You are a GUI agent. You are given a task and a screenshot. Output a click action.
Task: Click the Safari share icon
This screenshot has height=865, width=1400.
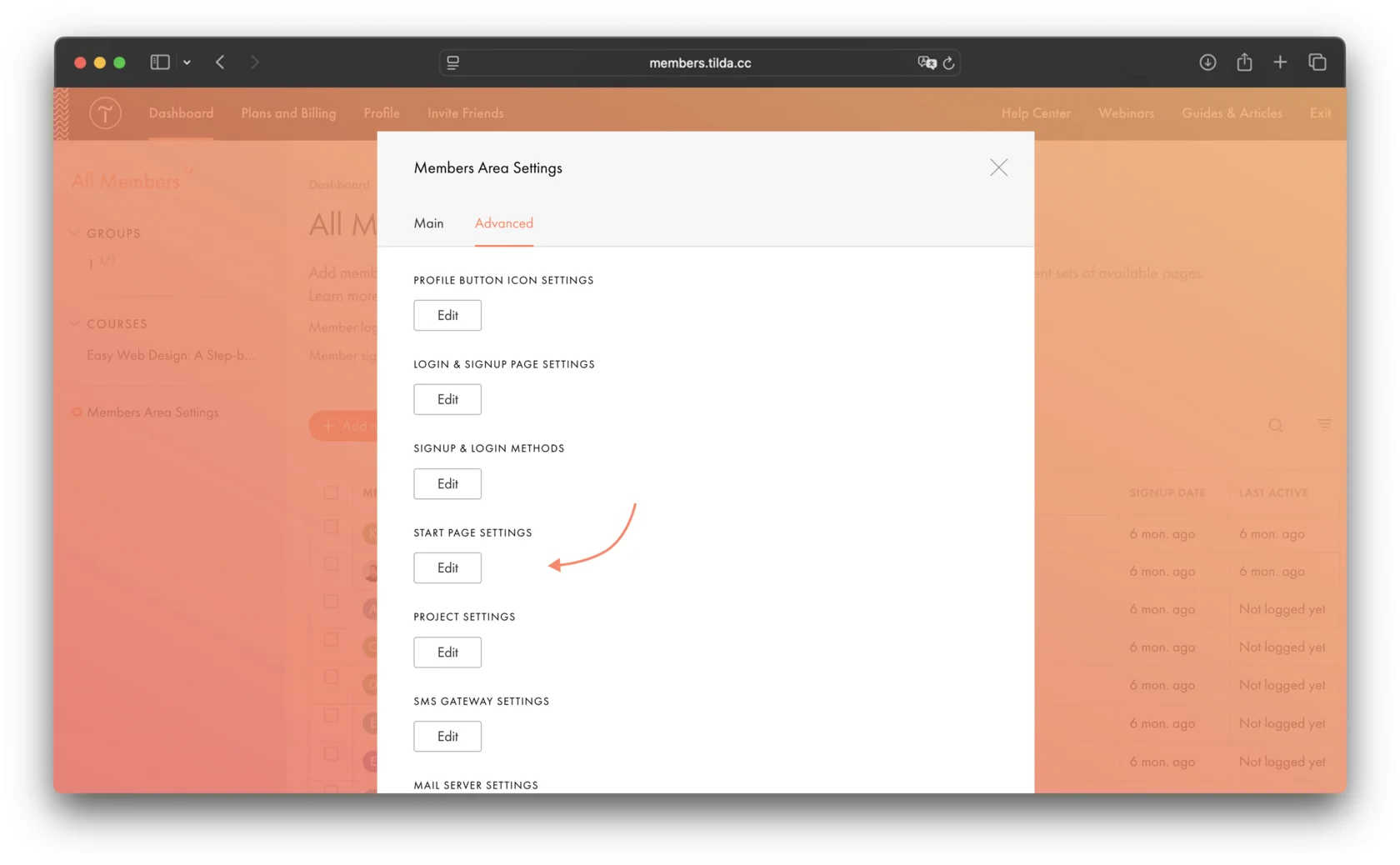pos(1244,62)
